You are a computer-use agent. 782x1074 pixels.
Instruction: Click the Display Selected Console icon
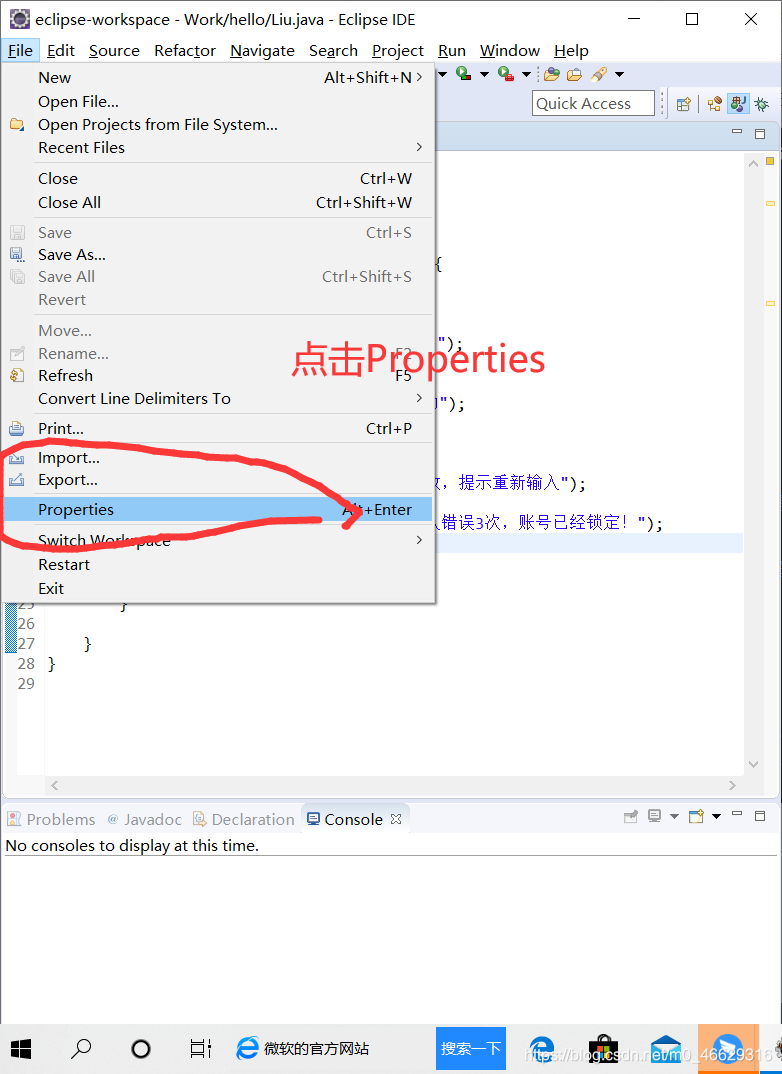[x=655, y=816]
